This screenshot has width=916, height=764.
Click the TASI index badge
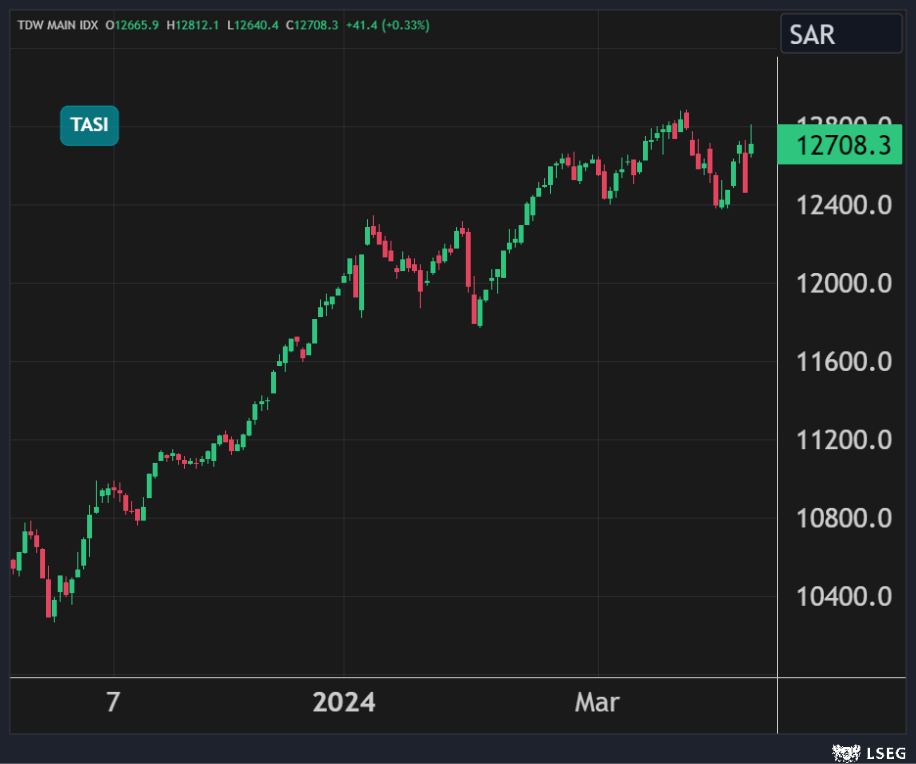89,126
